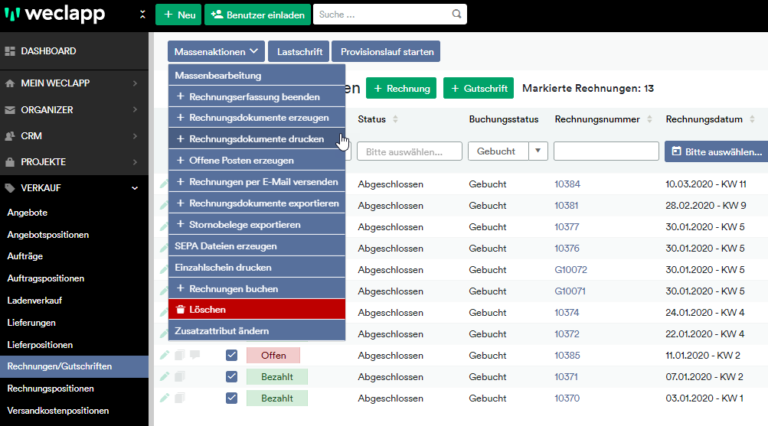Edit invoice 10371 with pencil icon
The height and width of the screenshot is (426, 768).
point(165,376)
